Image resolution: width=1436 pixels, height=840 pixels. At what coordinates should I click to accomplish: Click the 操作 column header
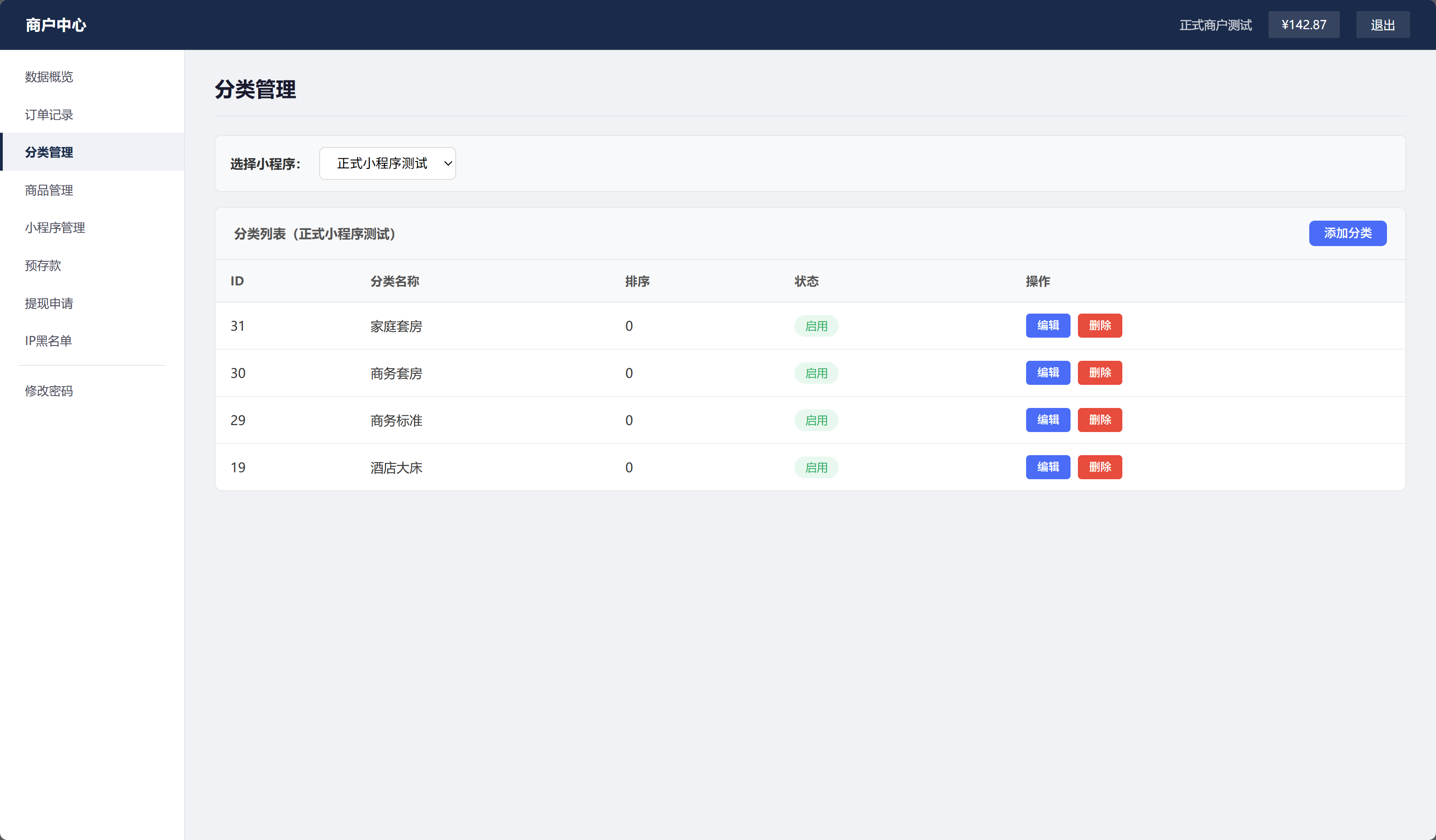[x=1038, y=281]
